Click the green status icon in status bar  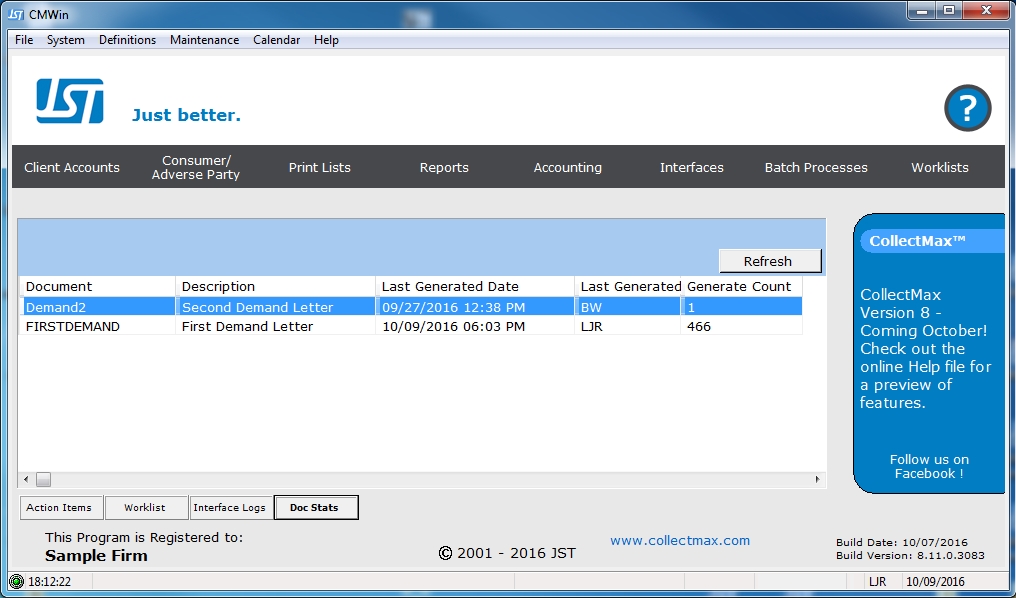click(x=16, y=581)
